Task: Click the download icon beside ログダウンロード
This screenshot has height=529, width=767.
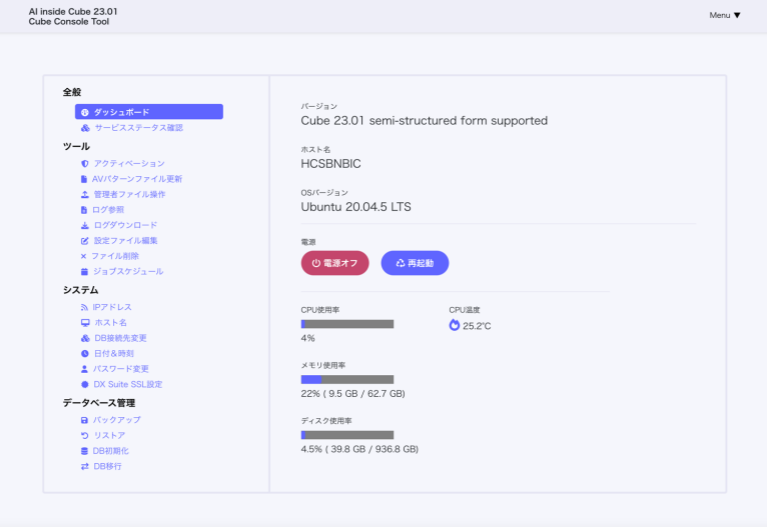Action: tap(85, 225)
